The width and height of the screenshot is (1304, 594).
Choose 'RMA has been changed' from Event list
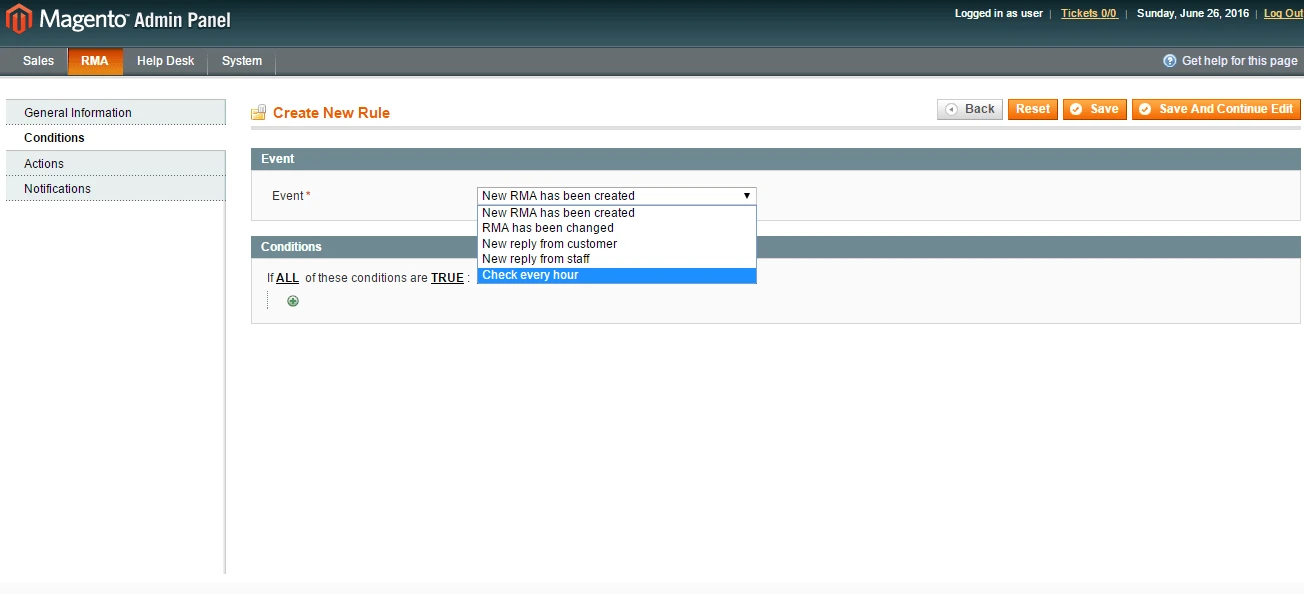click(x=547, y=227)
